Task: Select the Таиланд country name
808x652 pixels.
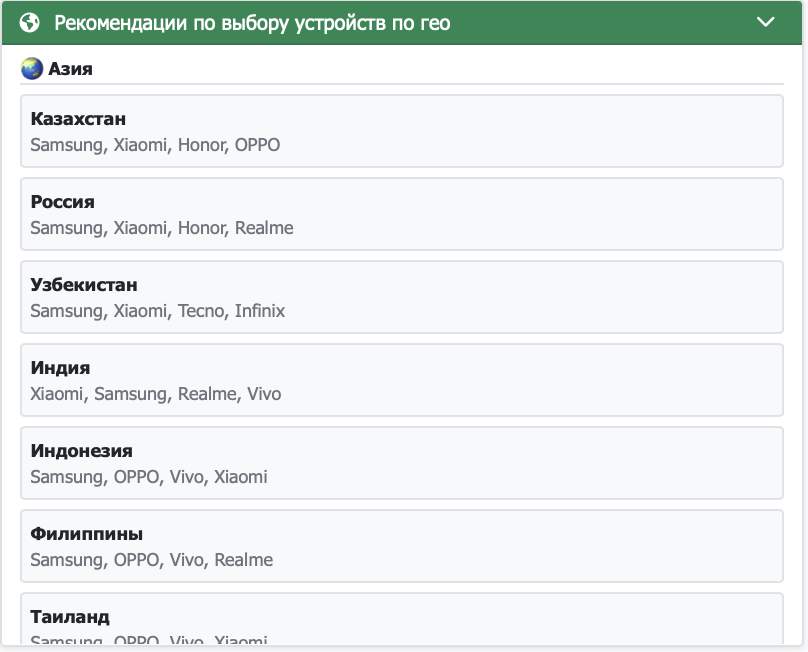Action: 70,616
